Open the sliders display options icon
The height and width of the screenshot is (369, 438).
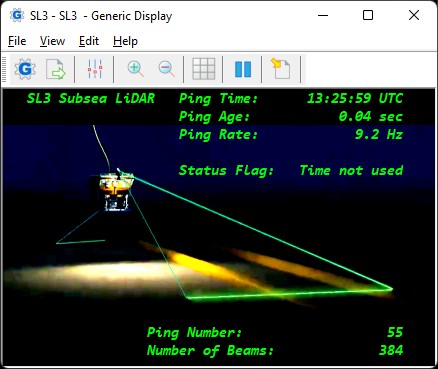pyautogui.click(x=95, y=69)
